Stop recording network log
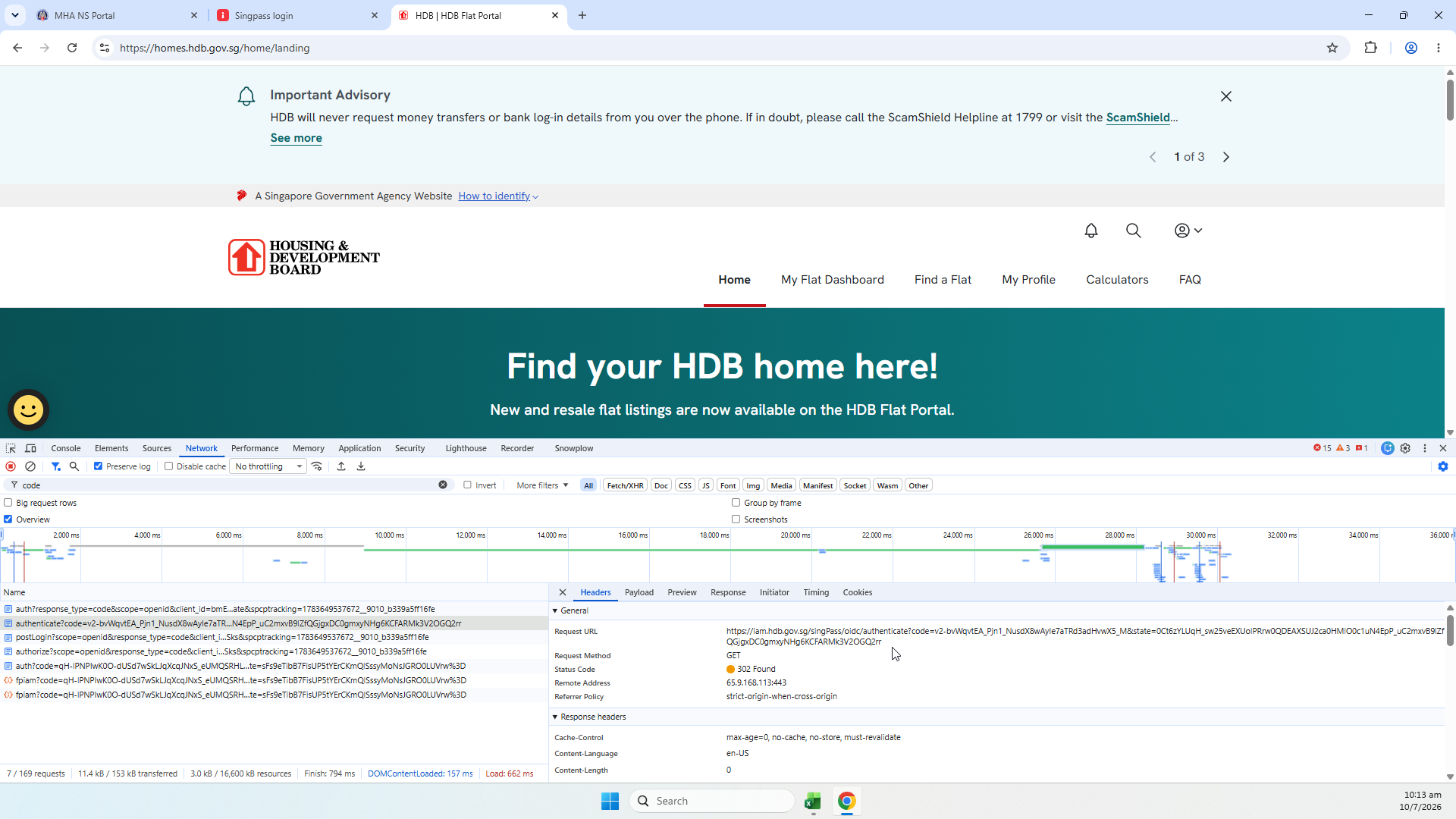 [11, 466]
